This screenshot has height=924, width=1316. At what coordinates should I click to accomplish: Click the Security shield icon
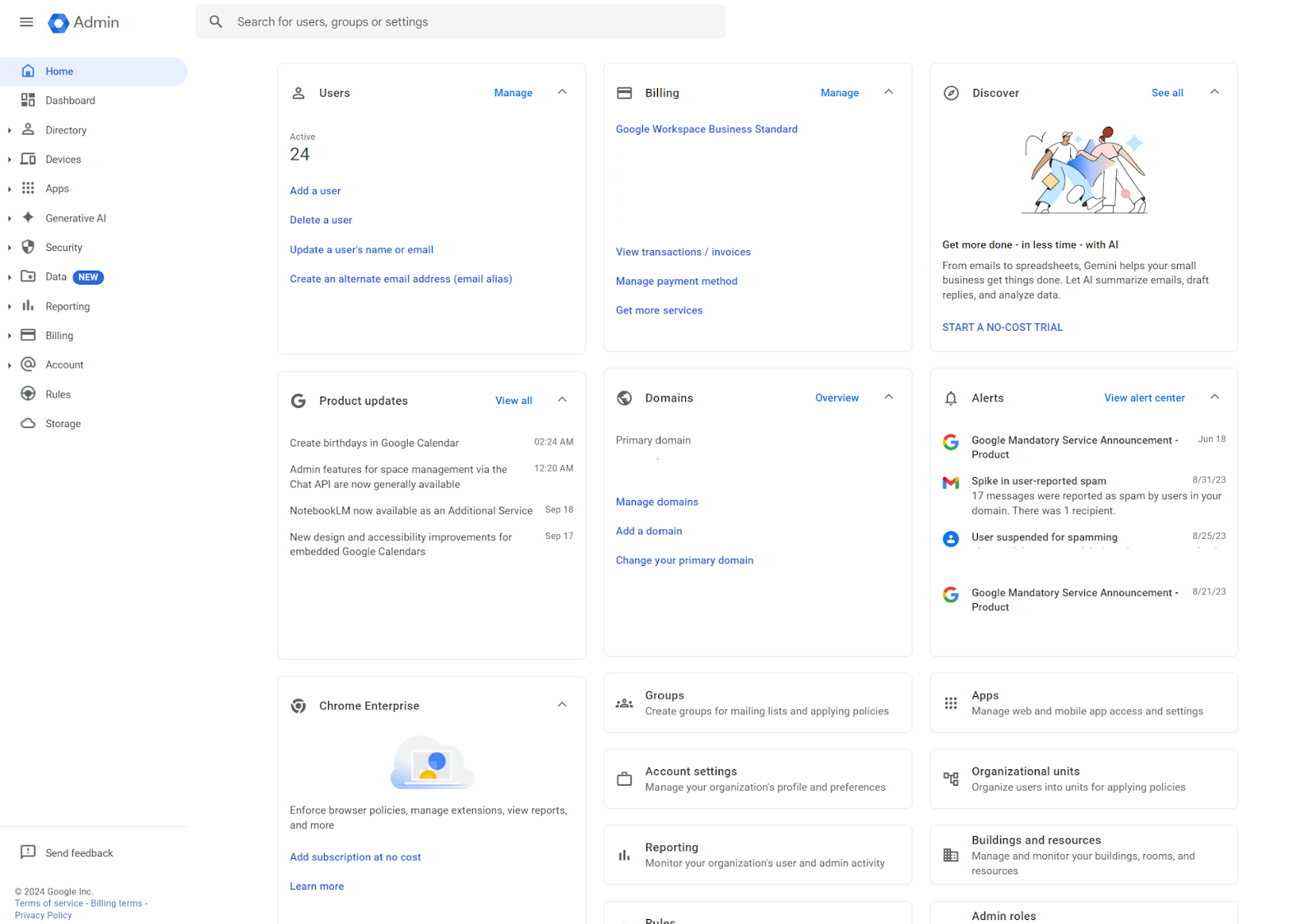click(28, 247)
